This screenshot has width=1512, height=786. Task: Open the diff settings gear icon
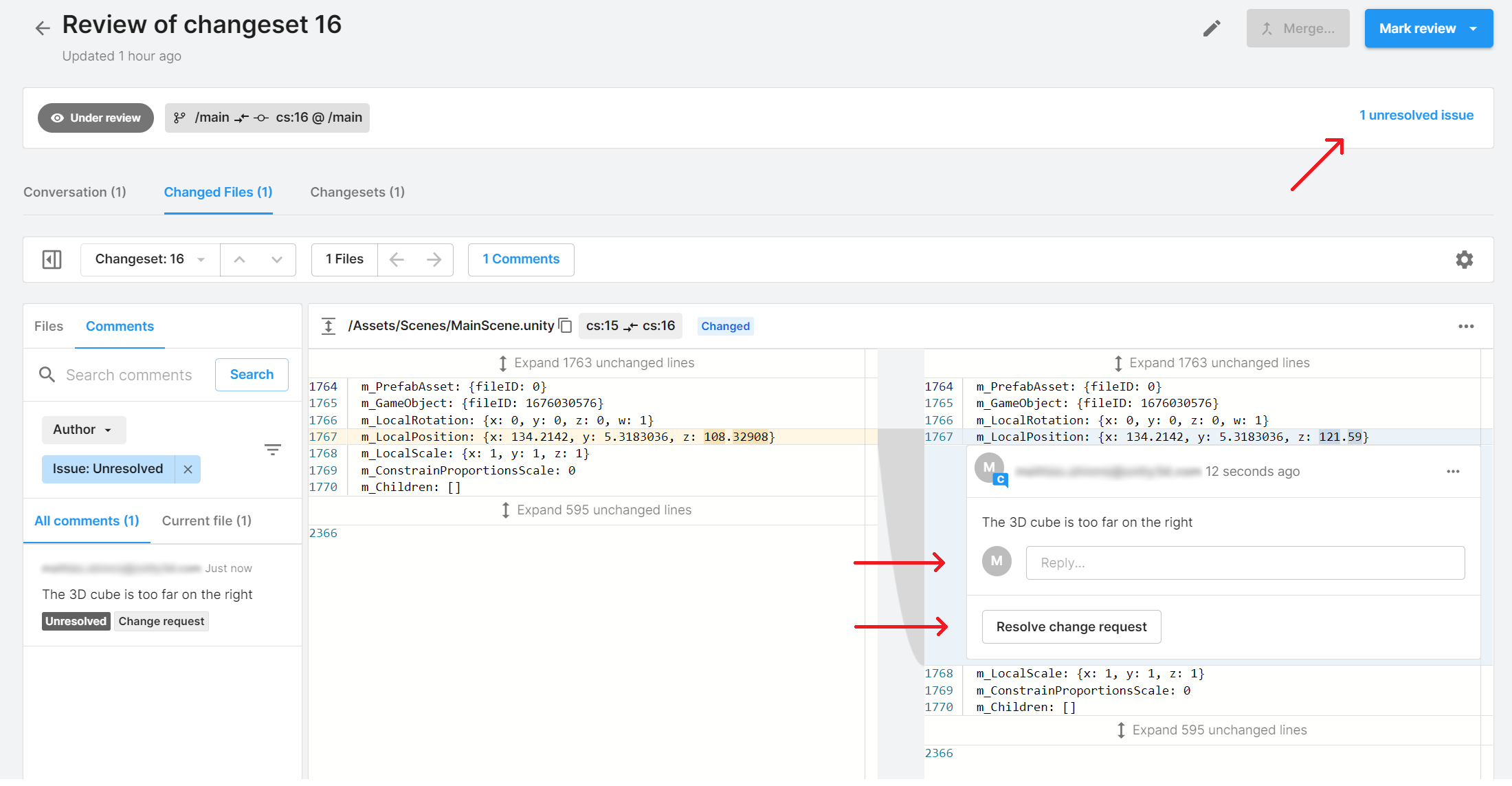pyautogui.click(x=1464, y=259)
